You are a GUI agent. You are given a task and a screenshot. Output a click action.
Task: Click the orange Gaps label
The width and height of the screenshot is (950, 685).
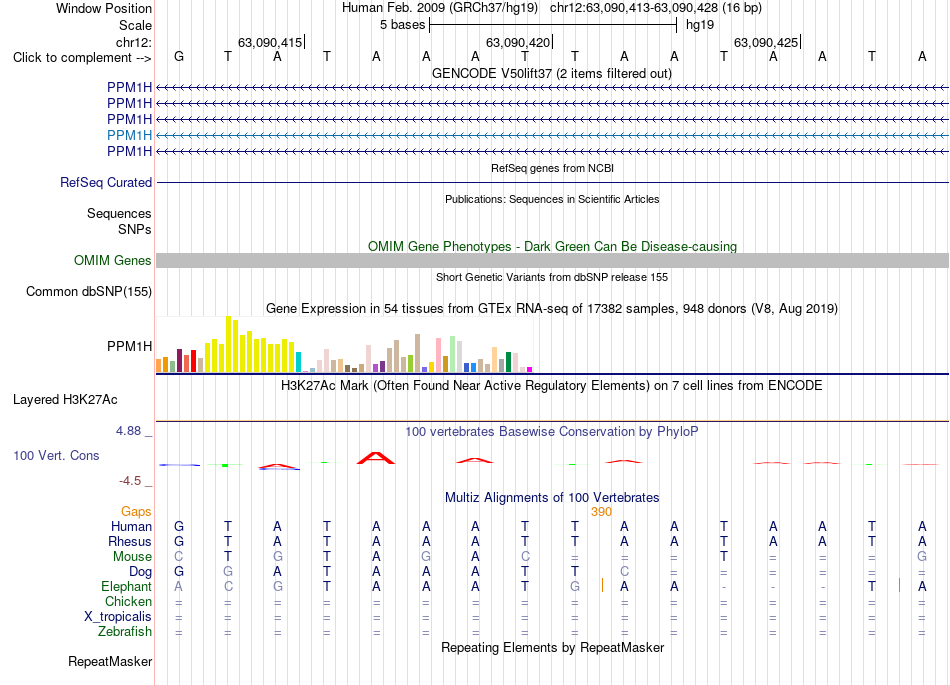click(136, 512)
